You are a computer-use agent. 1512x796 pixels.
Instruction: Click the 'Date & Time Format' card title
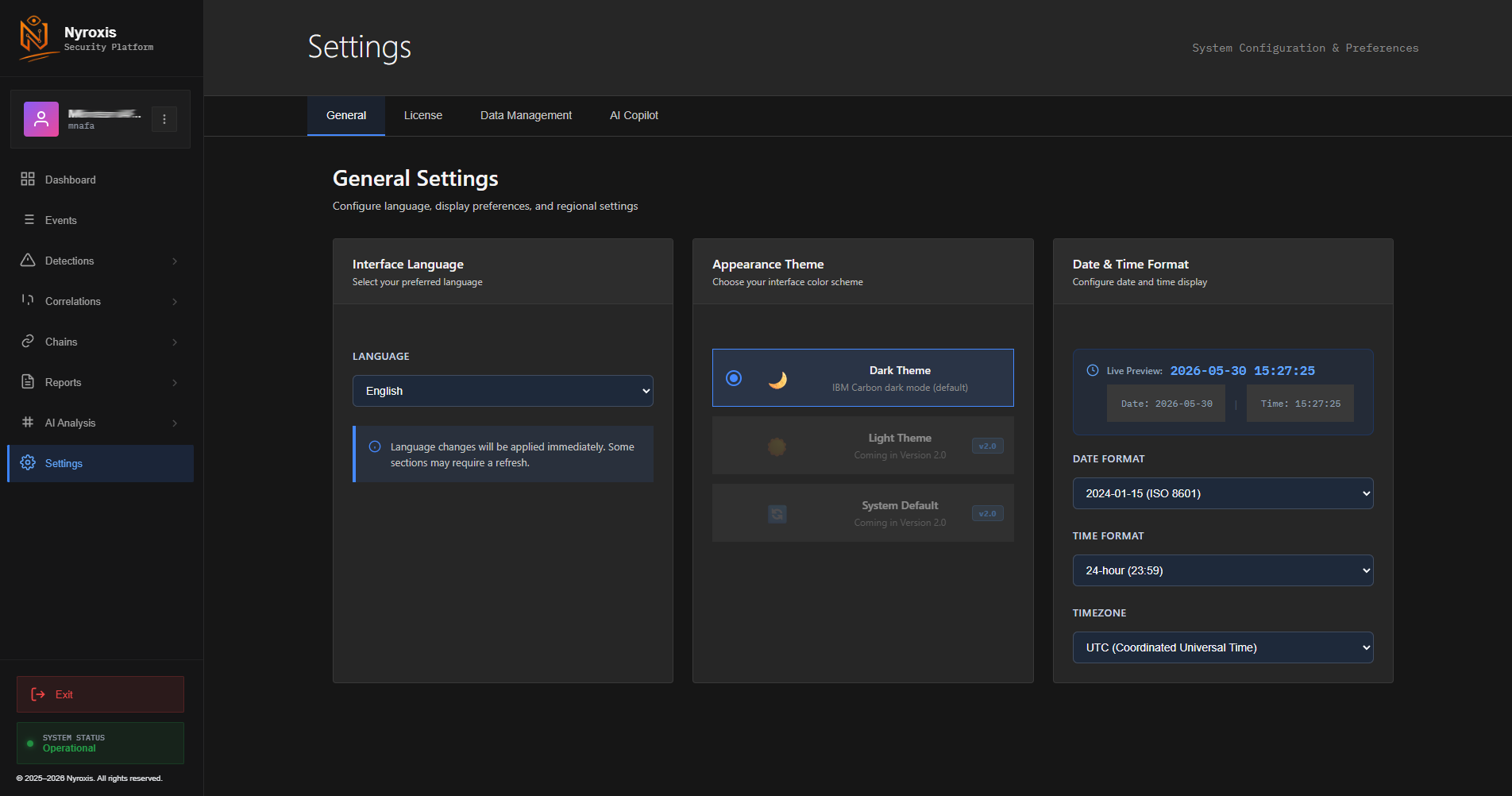(1131, 265)
